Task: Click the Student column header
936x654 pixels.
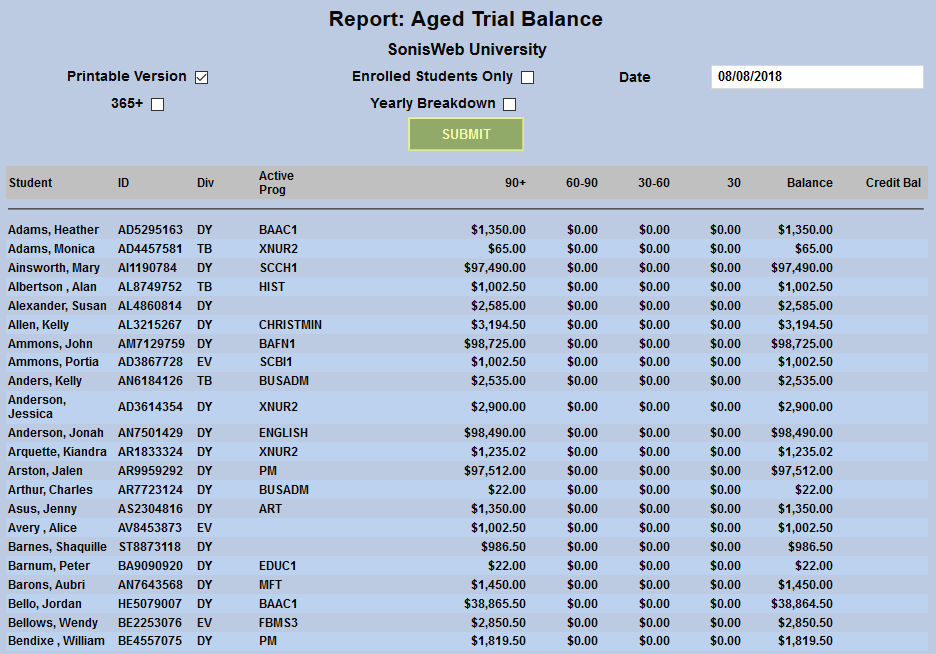Action: coord(31,182)
